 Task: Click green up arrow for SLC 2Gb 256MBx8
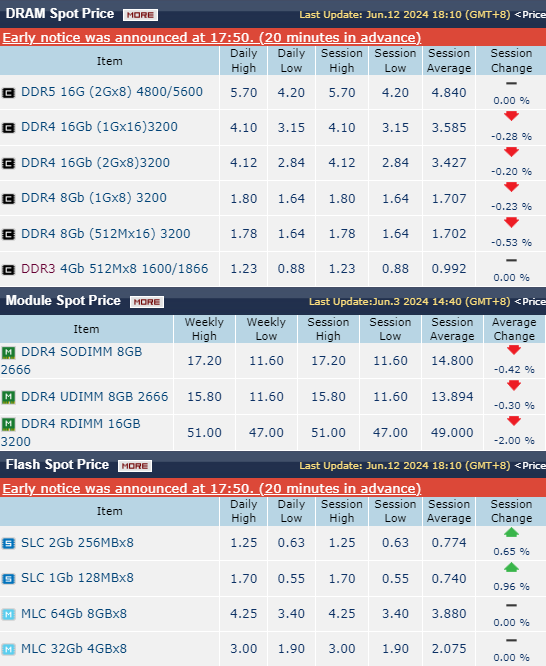click(511, 532)
